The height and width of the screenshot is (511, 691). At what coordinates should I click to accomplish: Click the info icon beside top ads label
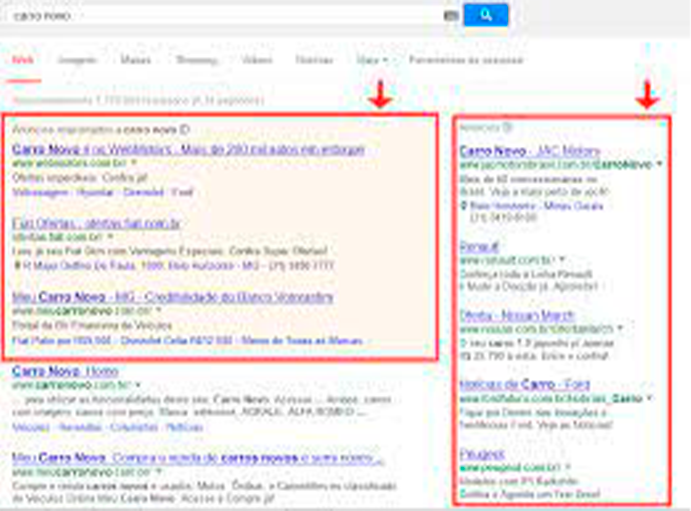point(184,130)
